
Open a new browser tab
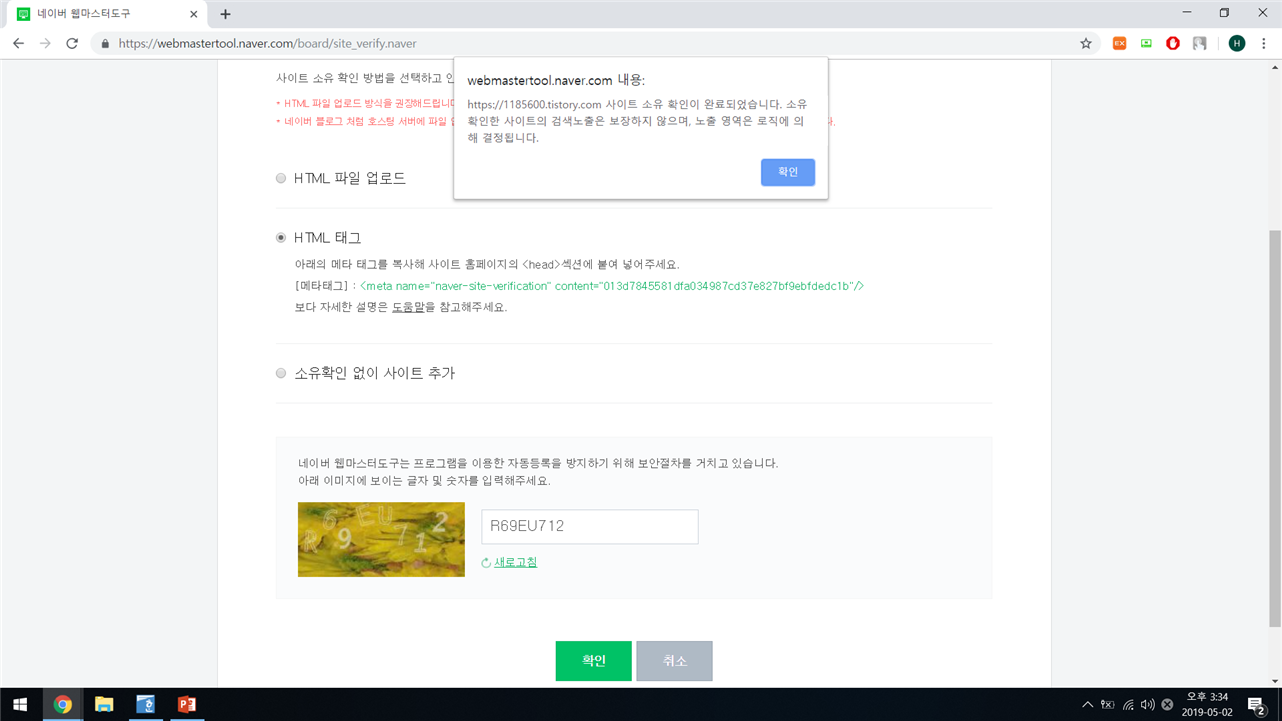click(x=225, y=14)
